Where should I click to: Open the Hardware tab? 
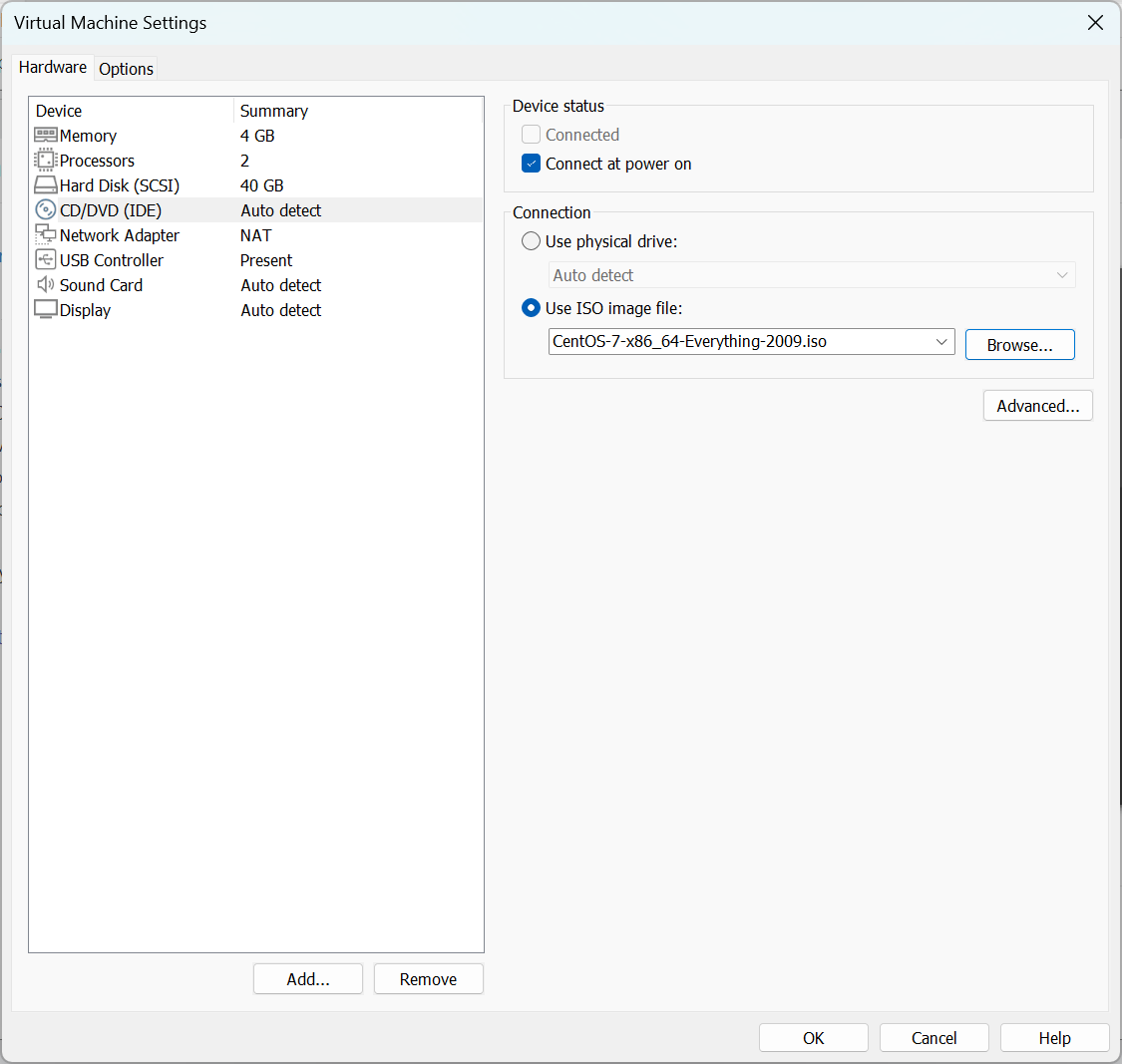(x=53, y=67)
